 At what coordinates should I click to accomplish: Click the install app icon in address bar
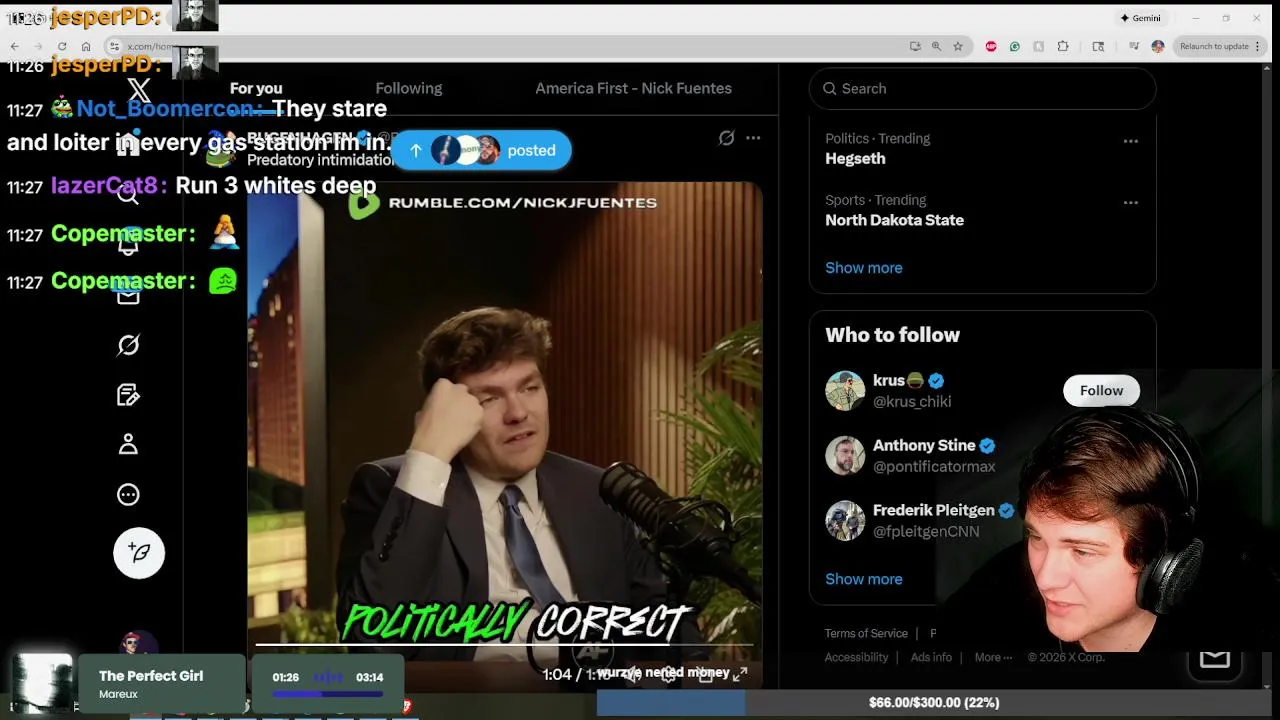pos(915,46)
